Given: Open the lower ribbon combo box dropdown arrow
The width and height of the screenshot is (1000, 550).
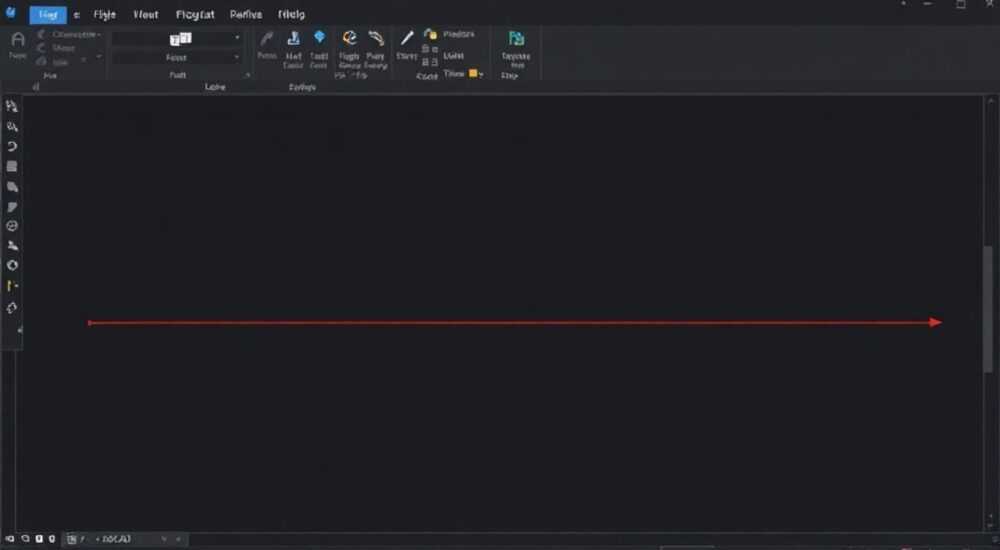Looking at the screenshot, I should [237, 57].
